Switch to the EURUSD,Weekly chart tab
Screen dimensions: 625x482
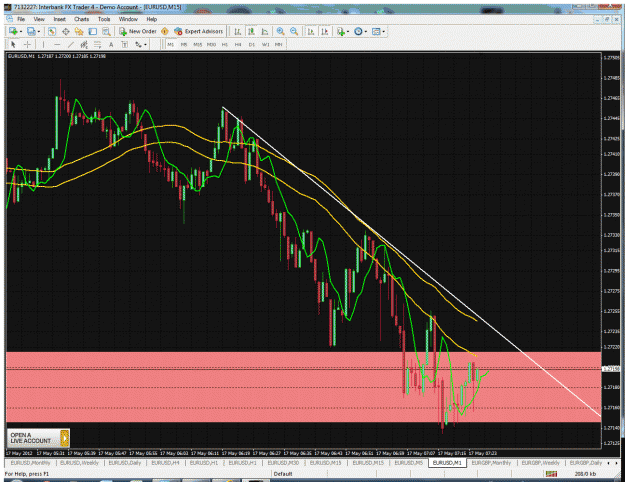tap(79, 463)
